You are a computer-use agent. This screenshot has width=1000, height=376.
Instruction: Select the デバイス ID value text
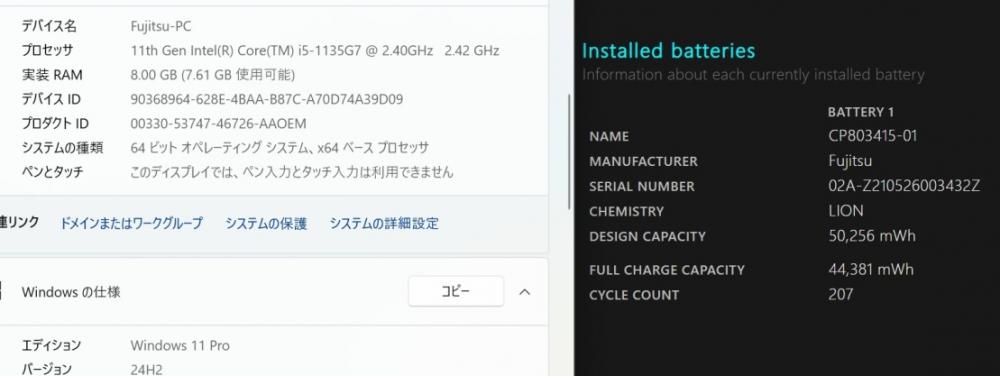pyautogui.click(x=267, y=99)
